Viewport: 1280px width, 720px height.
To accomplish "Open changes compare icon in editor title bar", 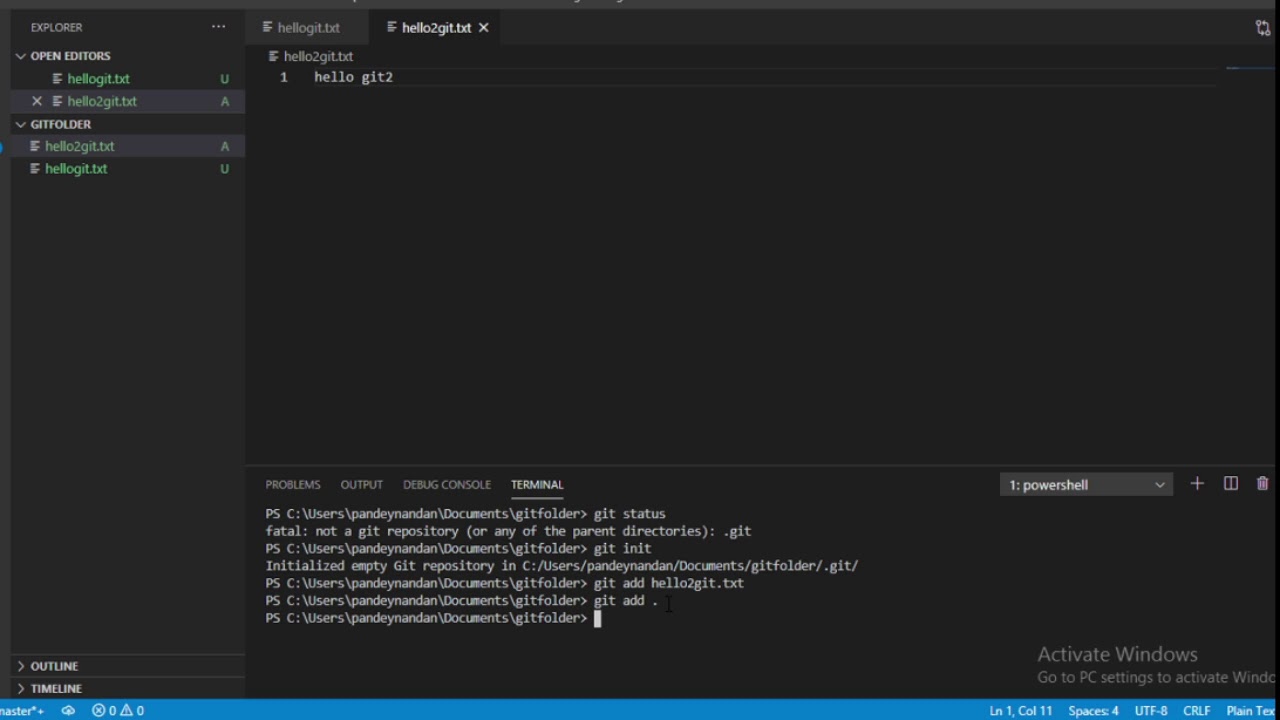I will [1263, 28].
